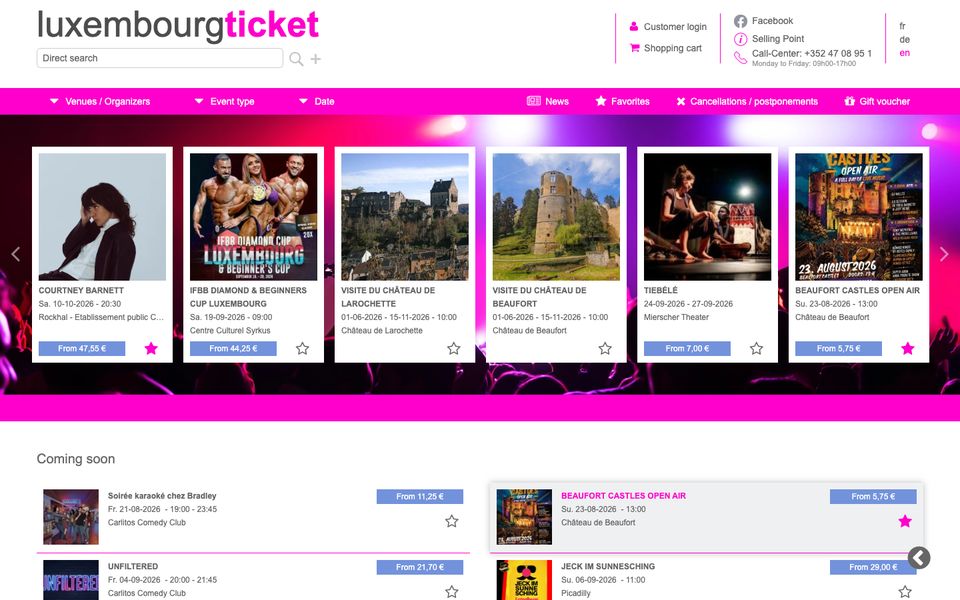Click the Gift voucher present icon
The height and width of the screenshot is (600, 960).
tap(849, 101)
